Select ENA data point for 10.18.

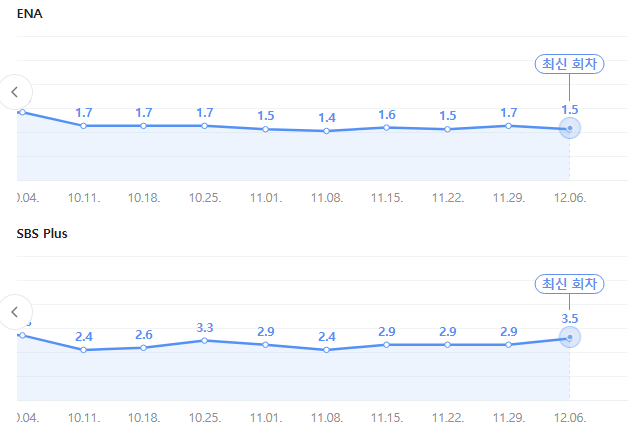(143, 126)
